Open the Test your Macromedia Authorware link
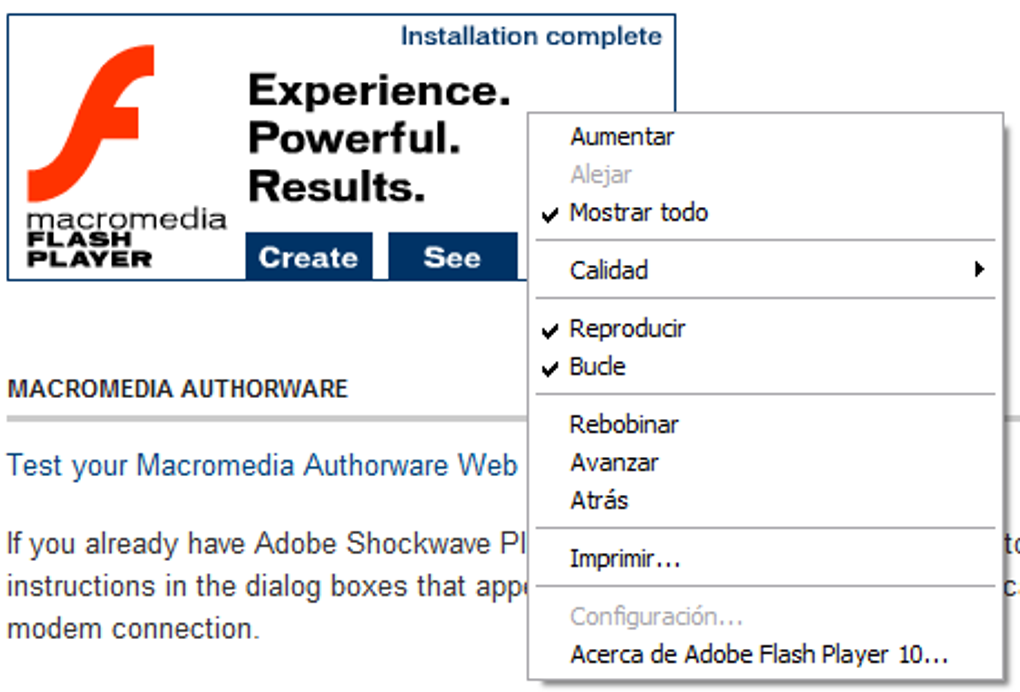Image resolution: width=1020 pixels, height=692 pixels. click(262, 466)
